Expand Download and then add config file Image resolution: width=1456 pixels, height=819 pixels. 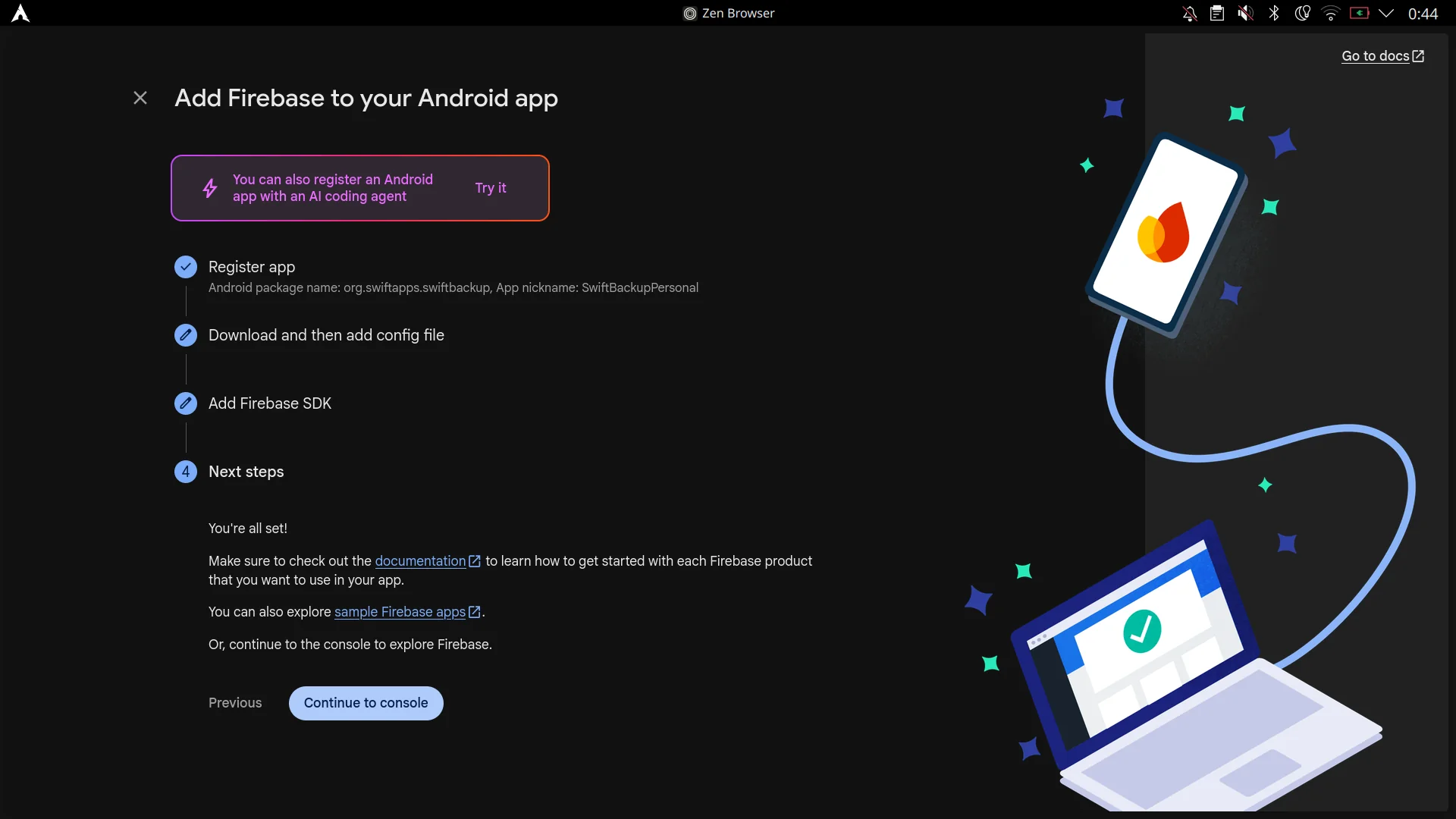coord(326,335)
